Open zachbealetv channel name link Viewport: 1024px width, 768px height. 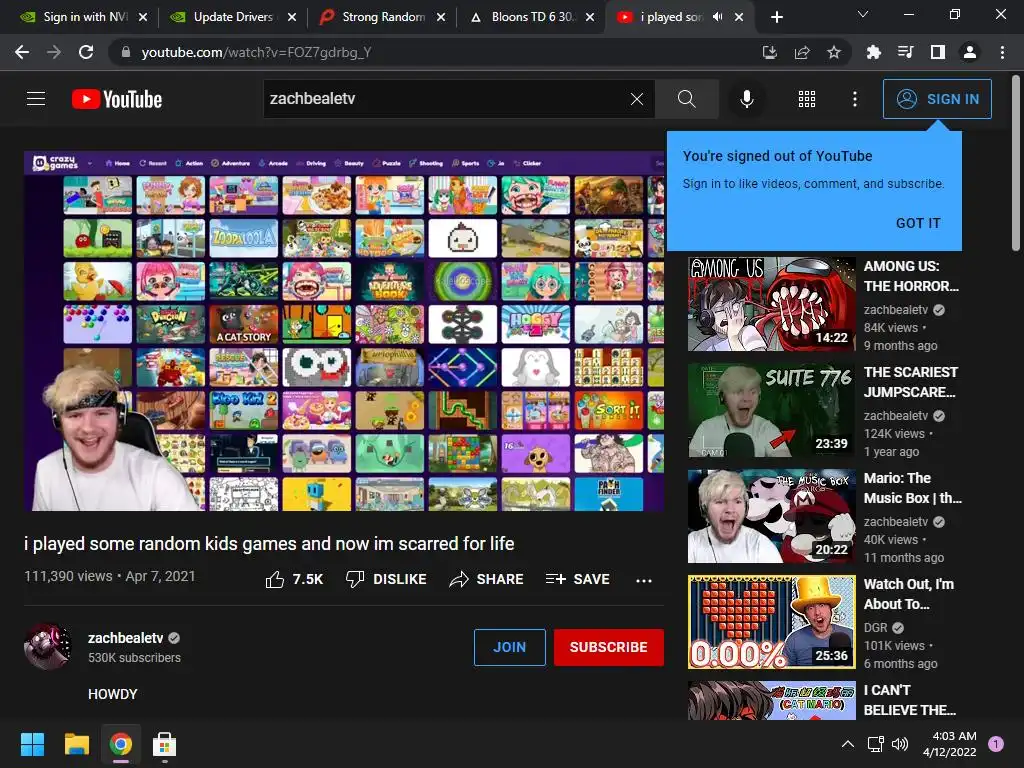click(125, 638)
